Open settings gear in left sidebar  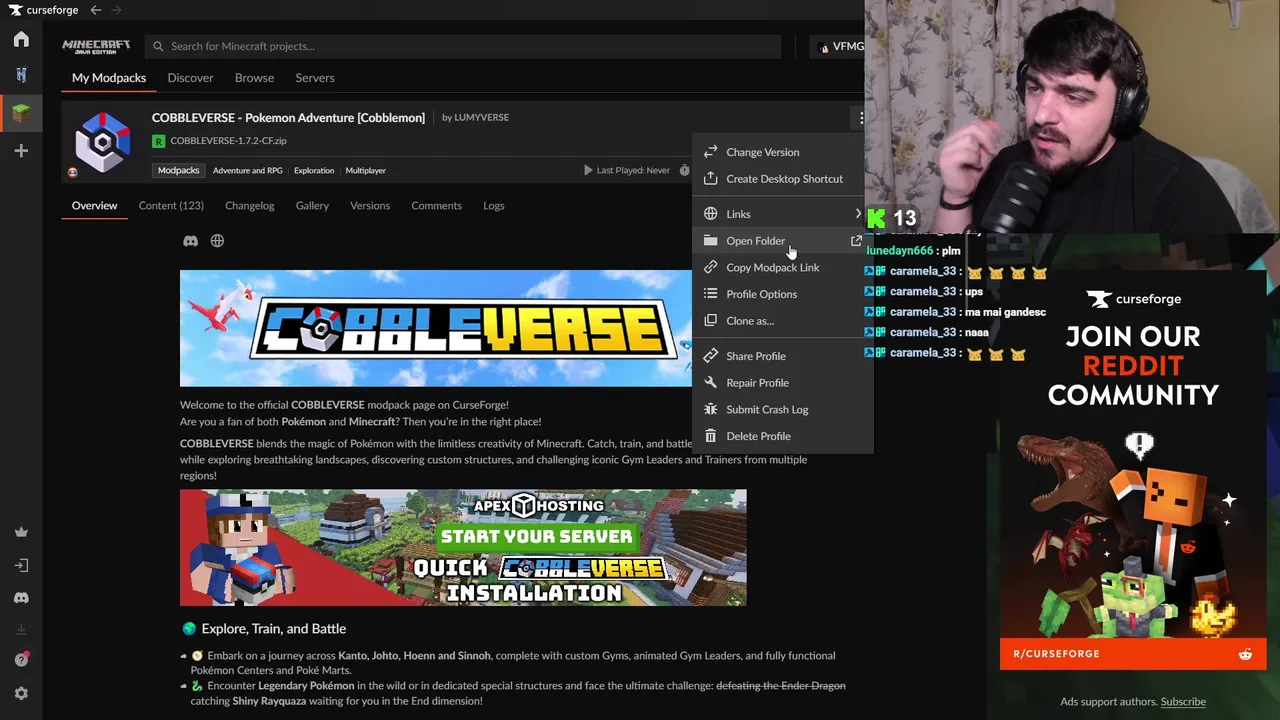[x=21, y=693]
